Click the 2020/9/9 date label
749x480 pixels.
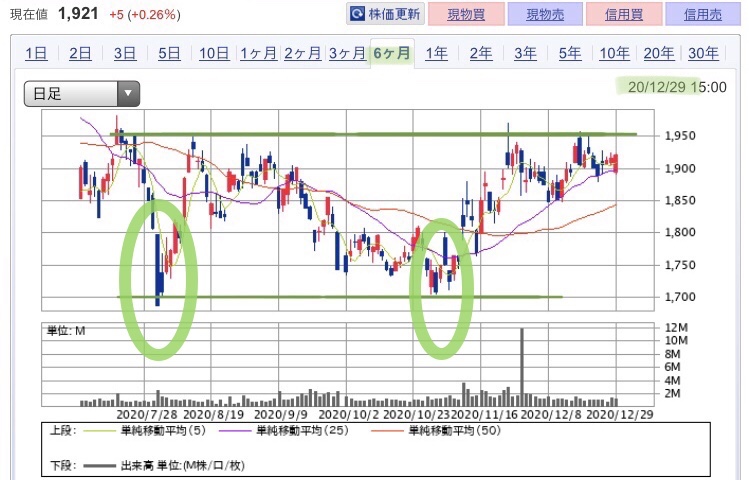[281, 414]
